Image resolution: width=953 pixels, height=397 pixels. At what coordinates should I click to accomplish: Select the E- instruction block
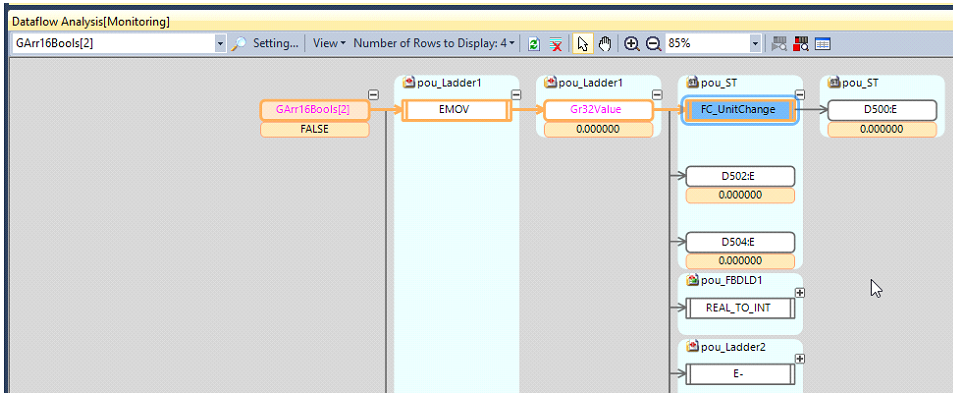tap(740, 374)
